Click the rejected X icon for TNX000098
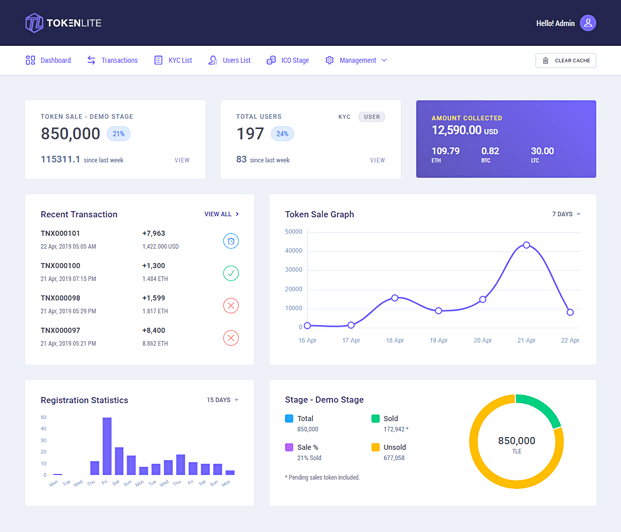 click(231, 305)
